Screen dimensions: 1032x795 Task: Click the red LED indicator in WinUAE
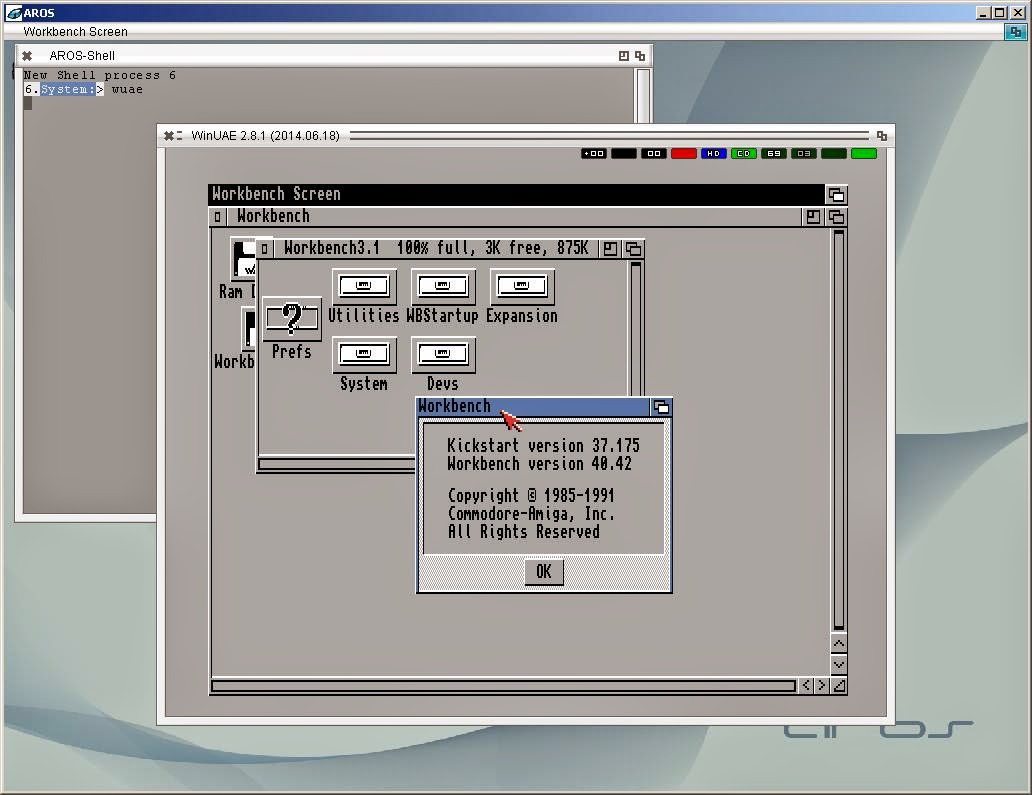tap(684, 153)
